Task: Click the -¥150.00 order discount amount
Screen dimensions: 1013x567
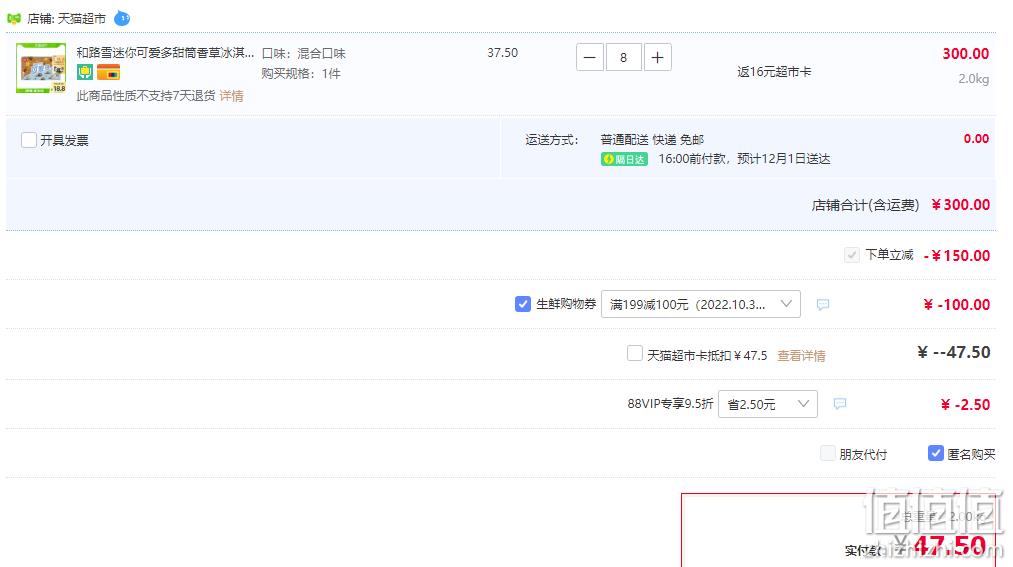Action: click(957, 256)
